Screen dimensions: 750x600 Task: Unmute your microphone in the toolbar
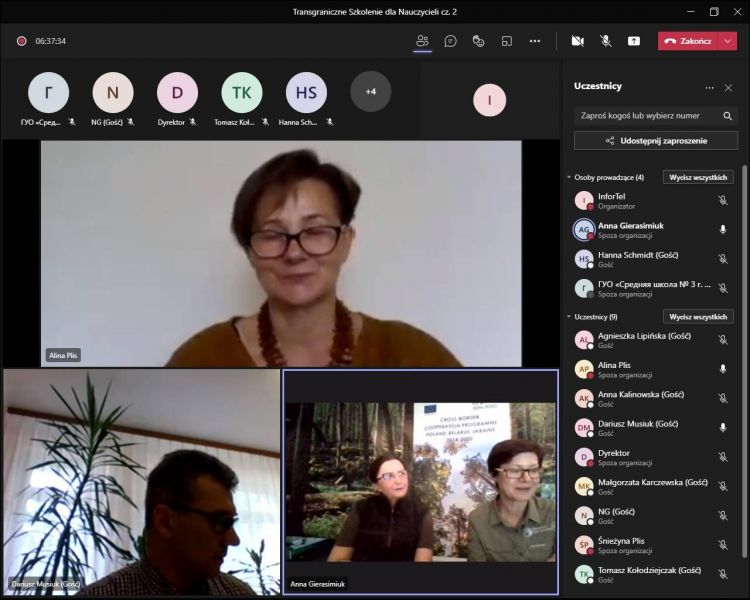point(606,41)
